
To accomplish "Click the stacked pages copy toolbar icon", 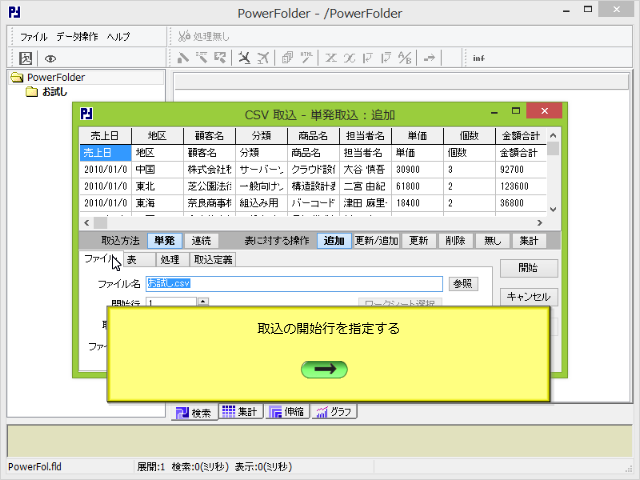I will click(x=287, y=58).
